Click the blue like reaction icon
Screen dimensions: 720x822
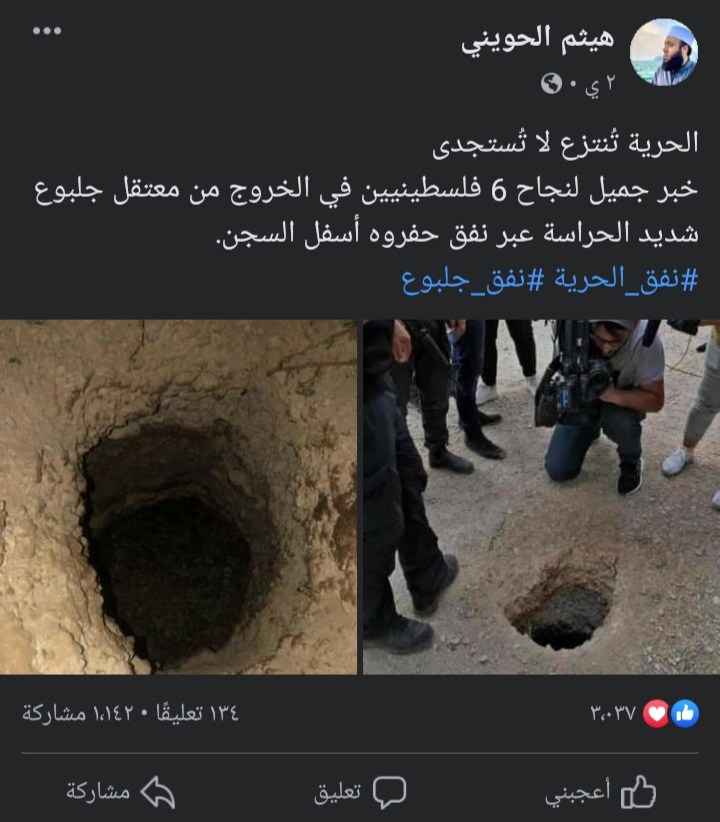(685, 713)
